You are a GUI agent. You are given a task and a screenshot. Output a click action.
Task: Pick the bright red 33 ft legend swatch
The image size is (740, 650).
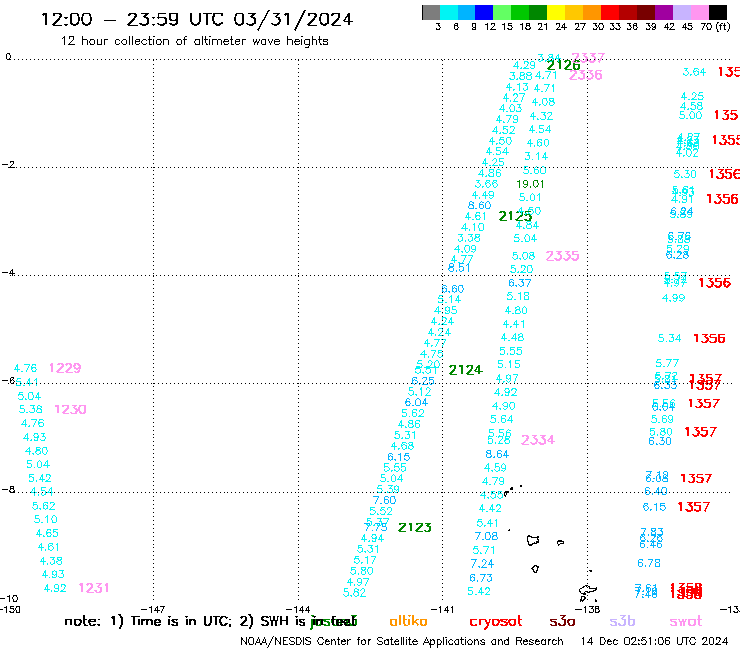(x=609, y=13)
